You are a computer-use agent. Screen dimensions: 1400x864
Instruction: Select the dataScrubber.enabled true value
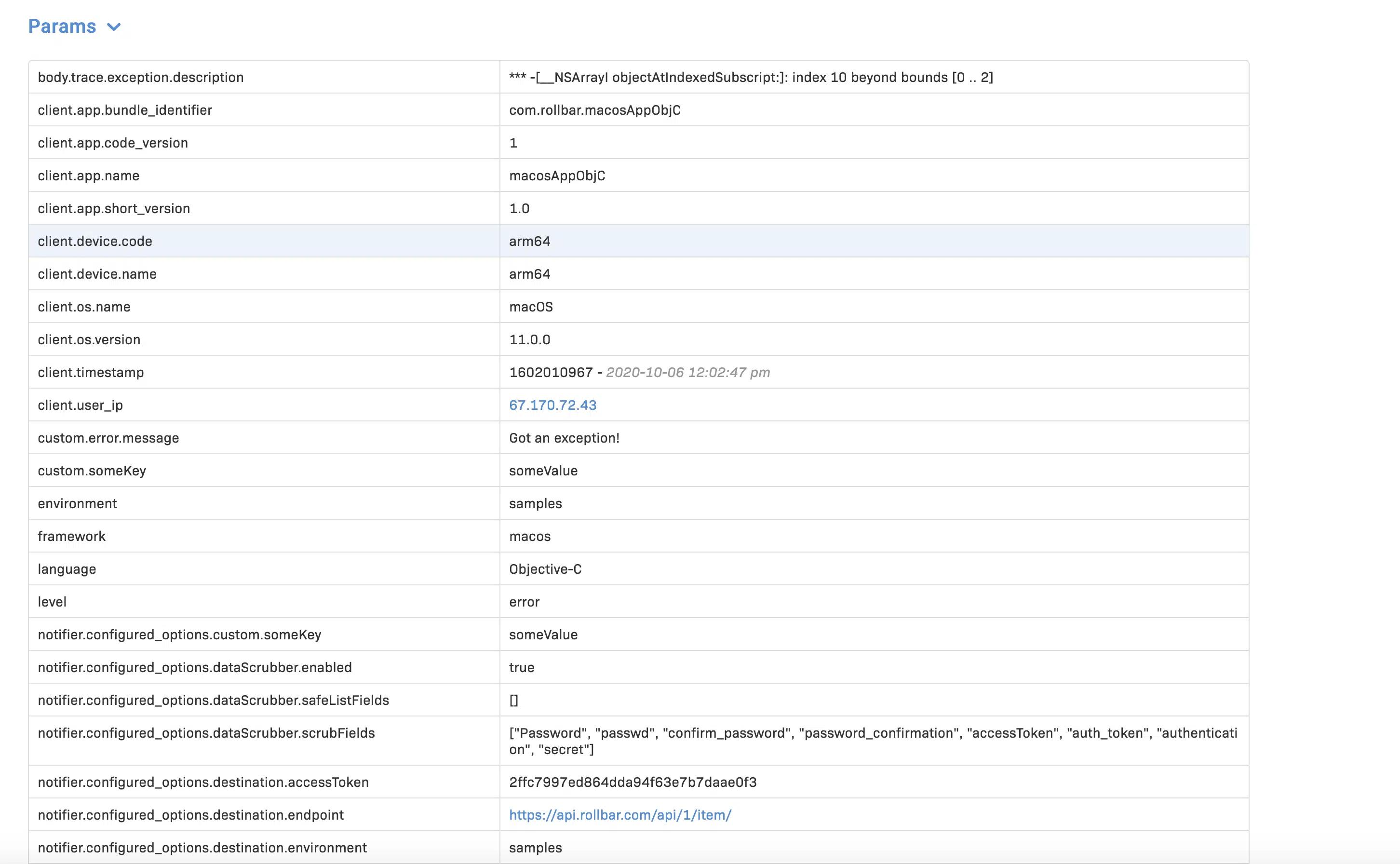[522, 667]
